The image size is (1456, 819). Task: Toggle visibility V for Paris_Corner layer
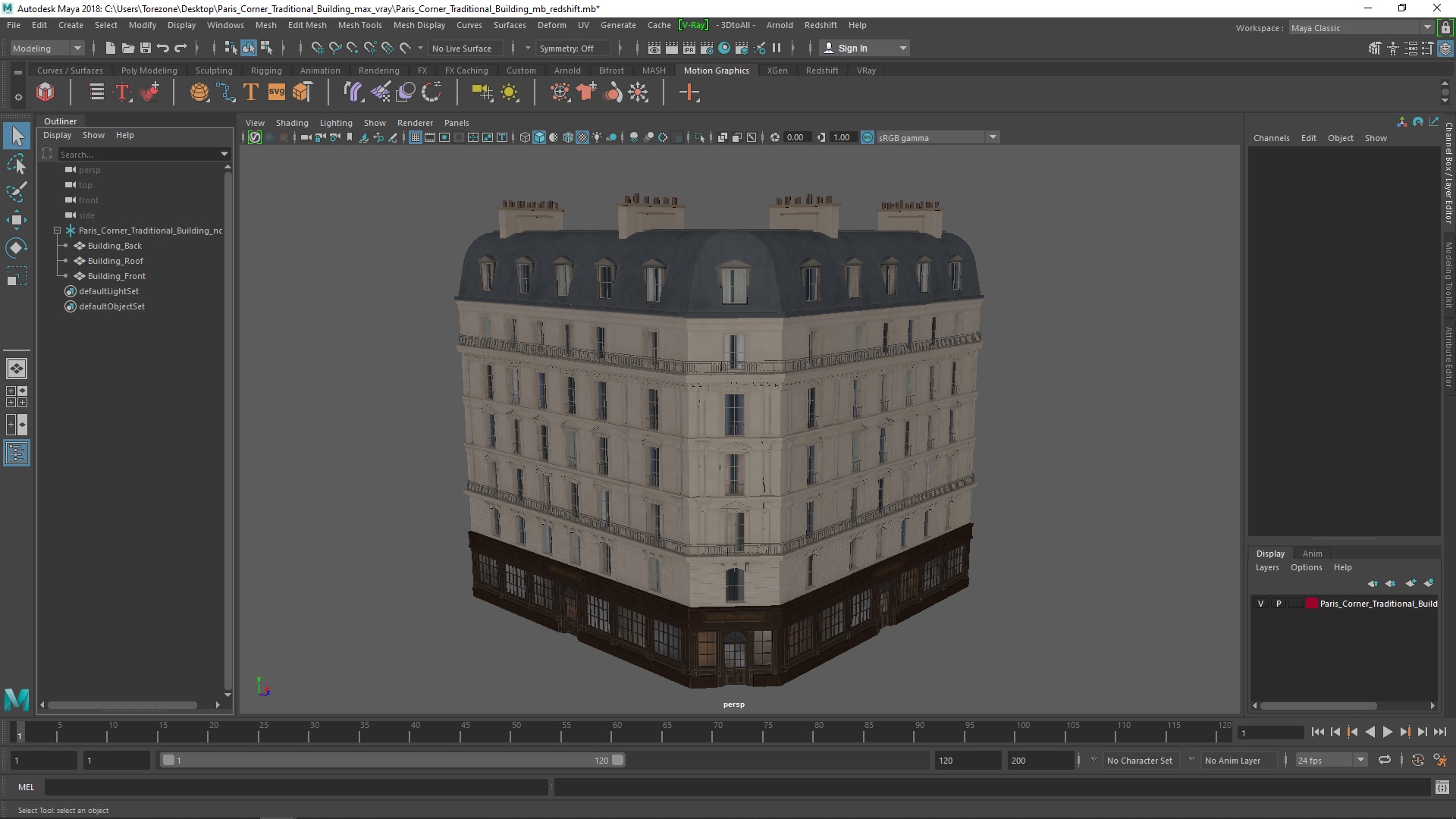coord(1261,603)
